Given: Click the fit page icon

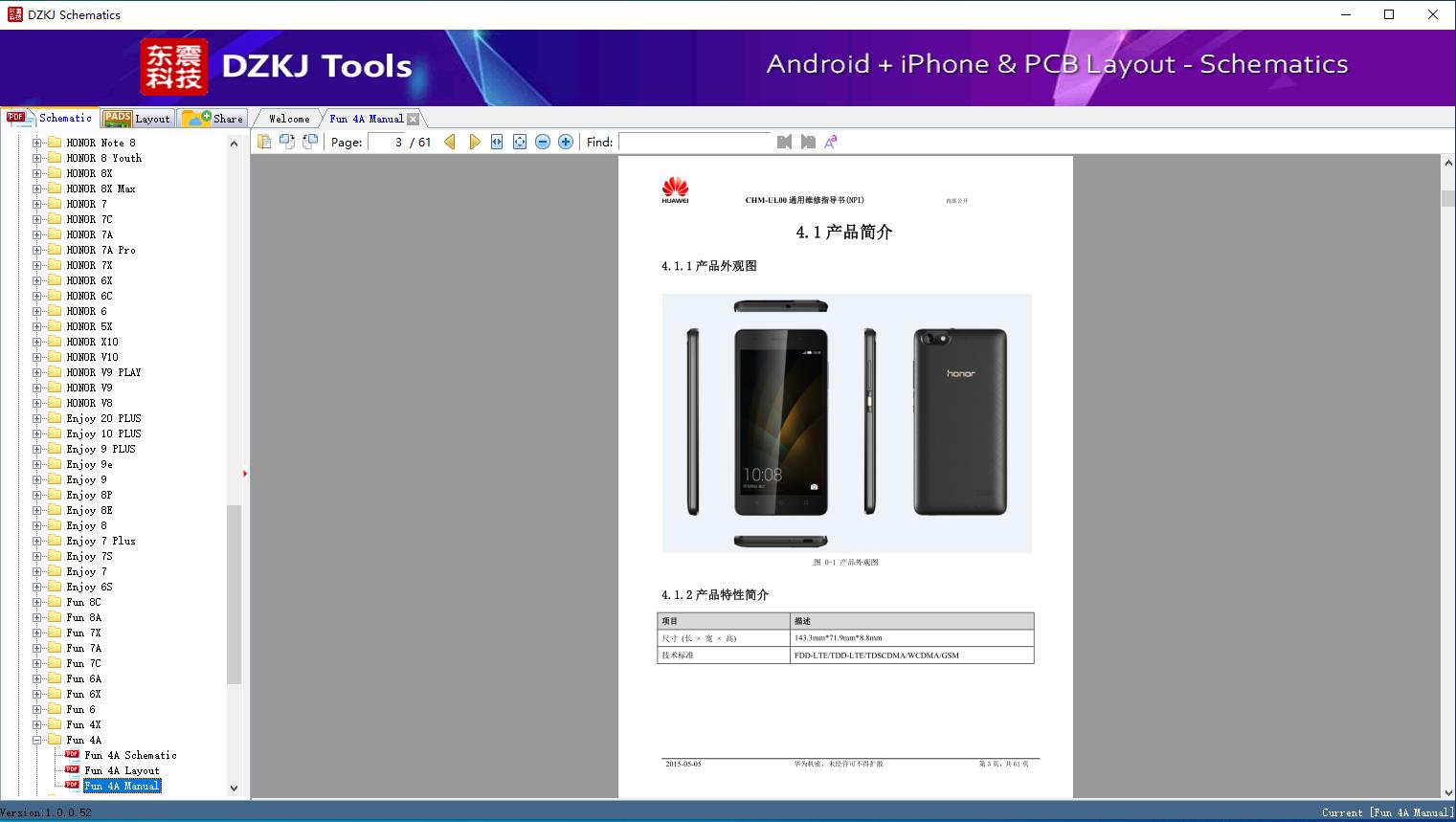Looking at the screenshot, I should point(520,142).
